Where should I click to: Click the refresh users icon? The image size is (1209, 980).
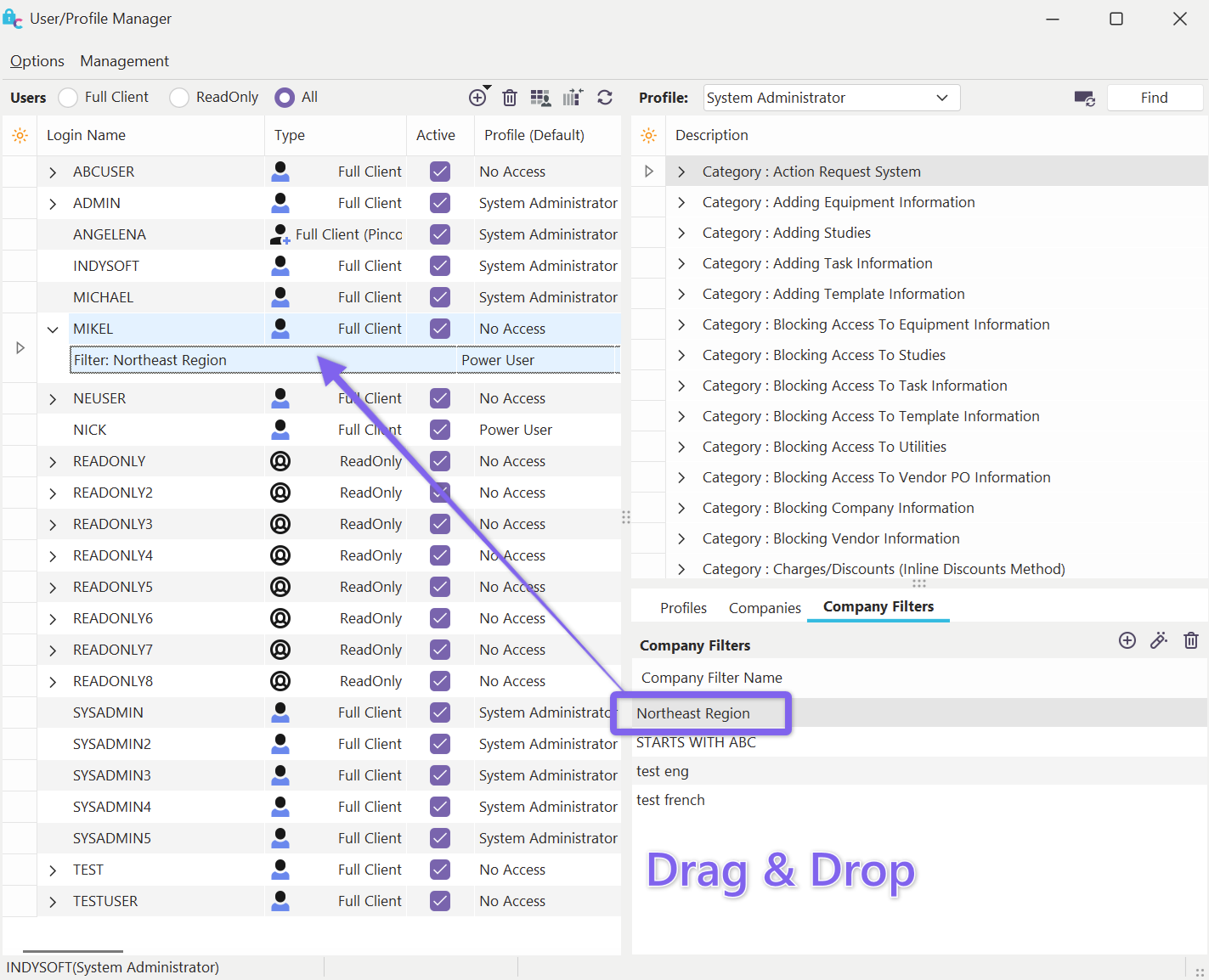[605, 98]
